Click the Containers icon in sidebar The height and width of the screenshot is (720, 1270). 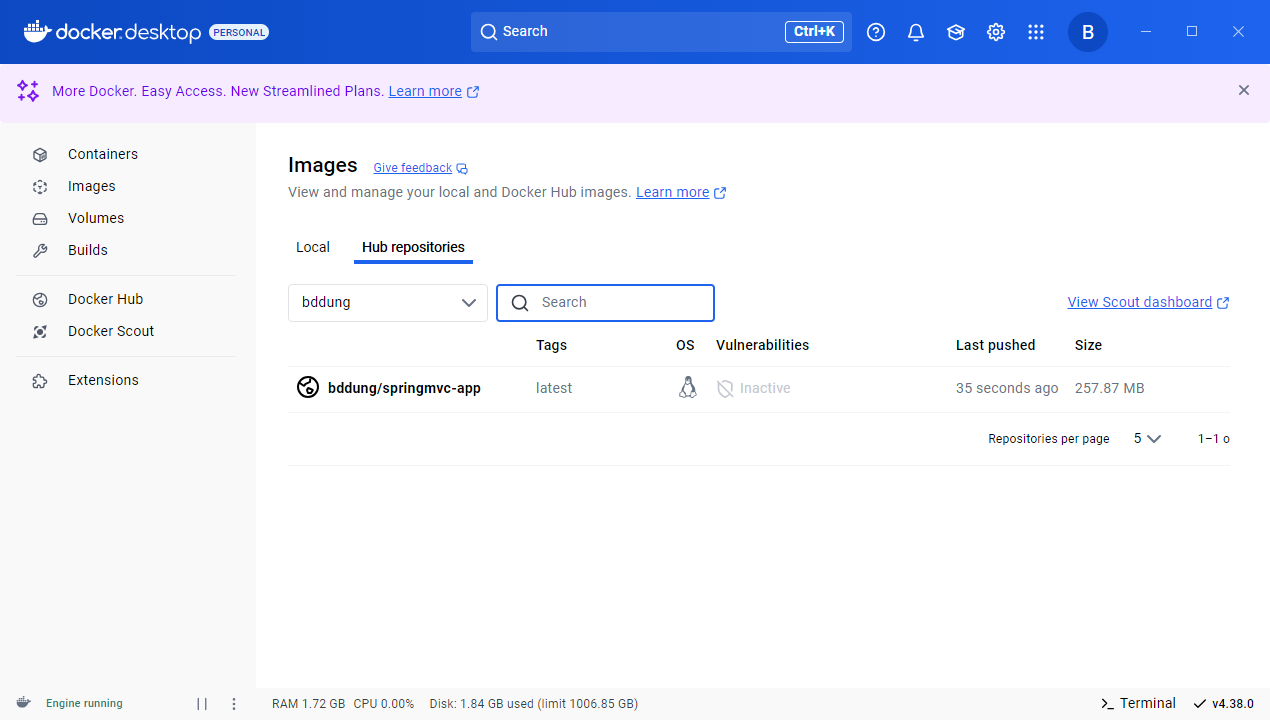pyautogui.click(x=40, y=154)
